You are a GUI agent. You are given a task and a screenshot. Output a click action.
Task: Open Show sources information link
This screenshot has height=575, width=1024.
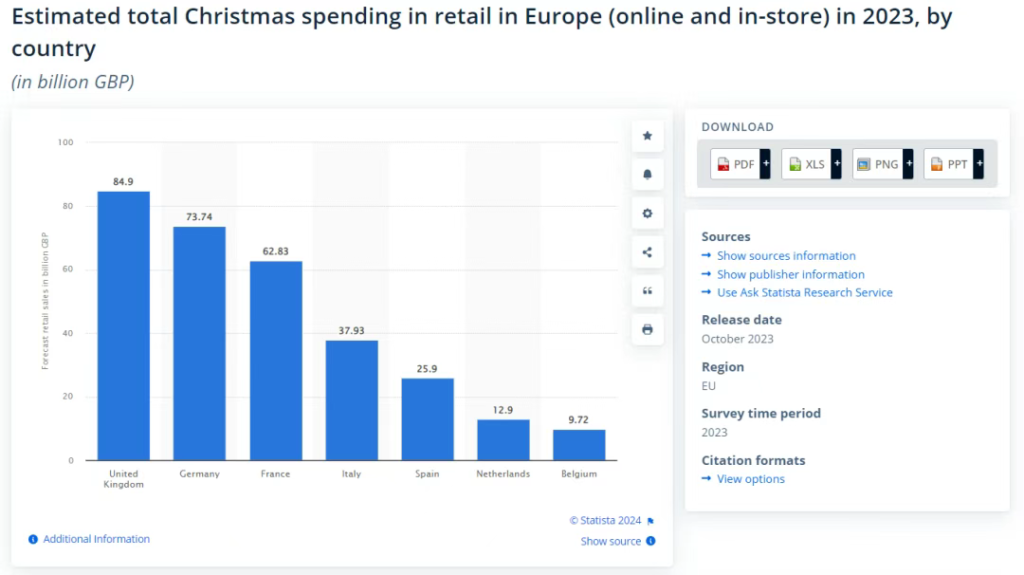pyautogui.click(x=786, y=256)
